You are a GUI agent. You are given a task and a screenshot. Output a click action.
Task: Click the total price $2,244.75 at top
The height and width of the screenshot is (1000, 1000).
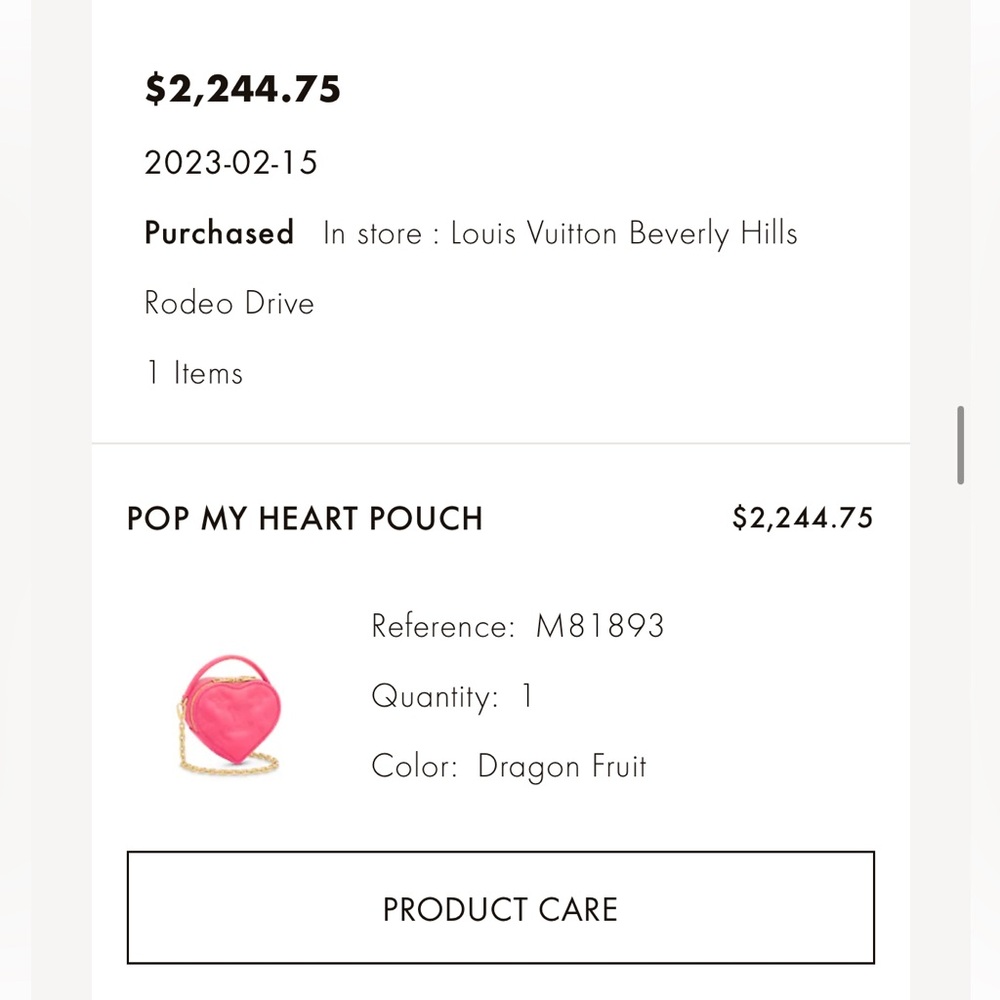[x=243, y=88]
